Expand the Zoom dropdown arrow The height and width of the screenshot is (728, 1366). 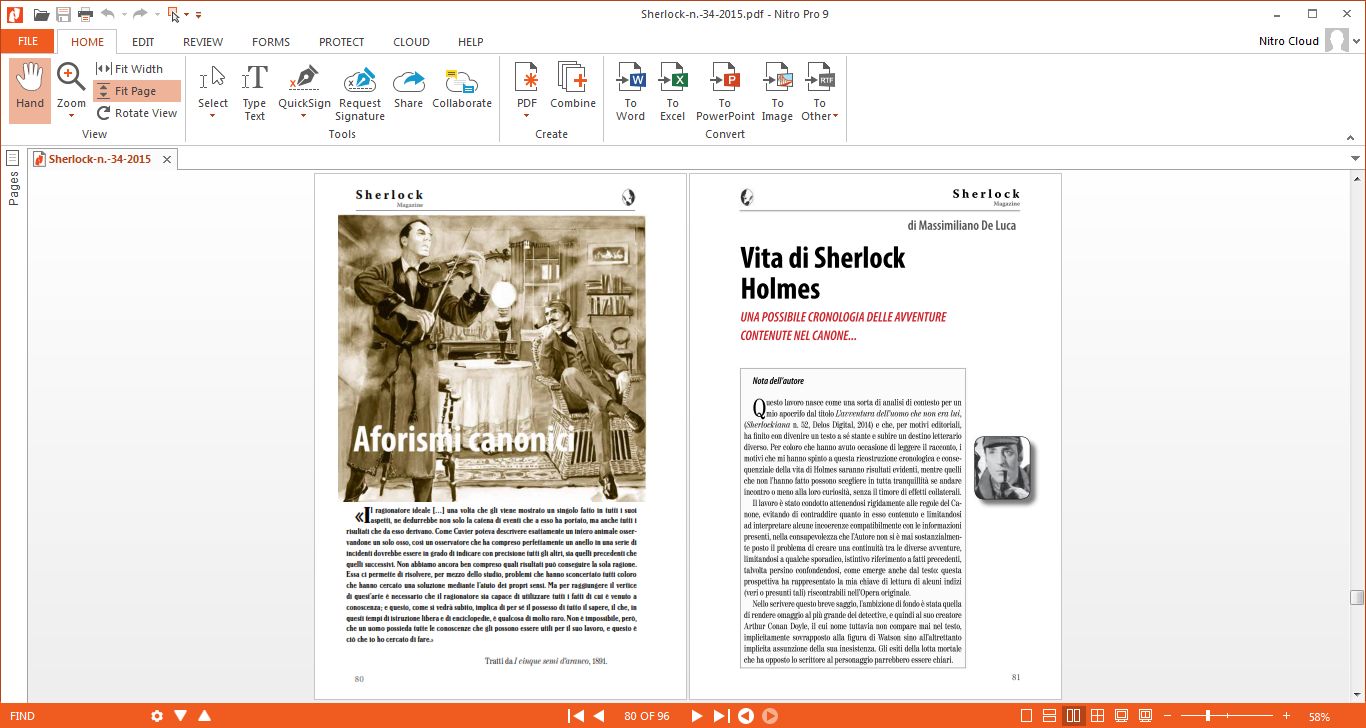click(71, 116)
